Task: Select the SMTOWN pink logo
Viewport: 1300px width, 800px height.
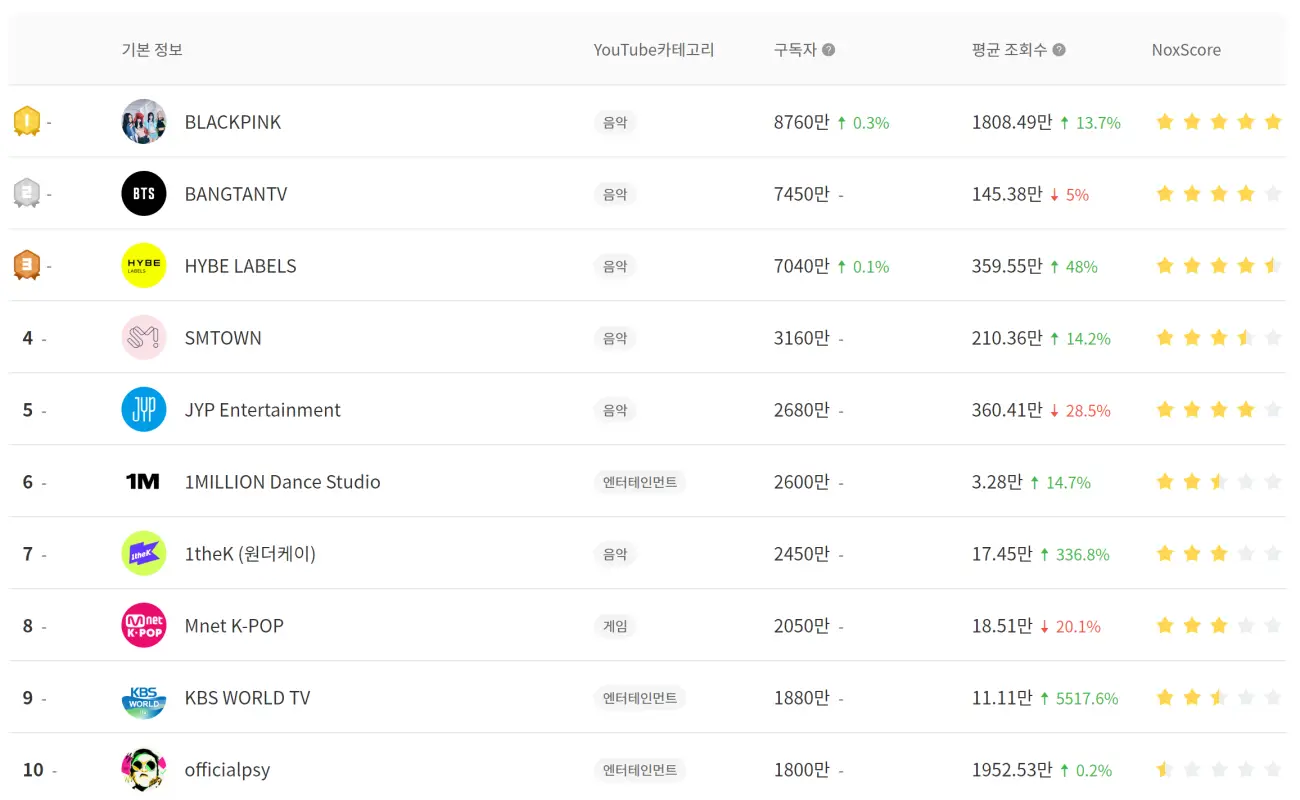Action: tap(144, 338)
